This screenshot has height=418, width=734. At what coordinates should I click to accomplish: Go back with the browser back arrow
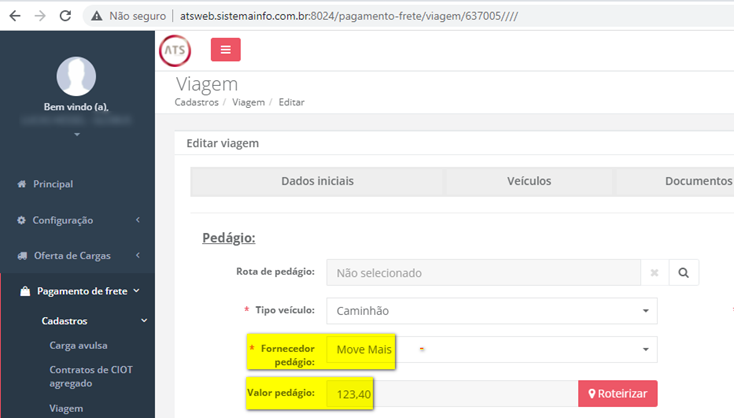click(15, 16)
